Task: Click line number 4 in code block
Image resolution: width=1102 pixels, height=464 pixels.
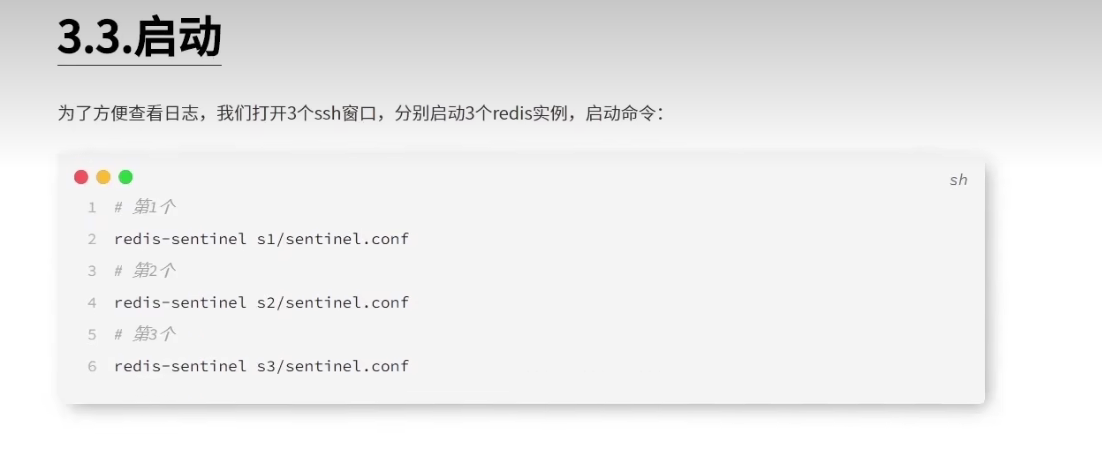Action: pos(92,303)
